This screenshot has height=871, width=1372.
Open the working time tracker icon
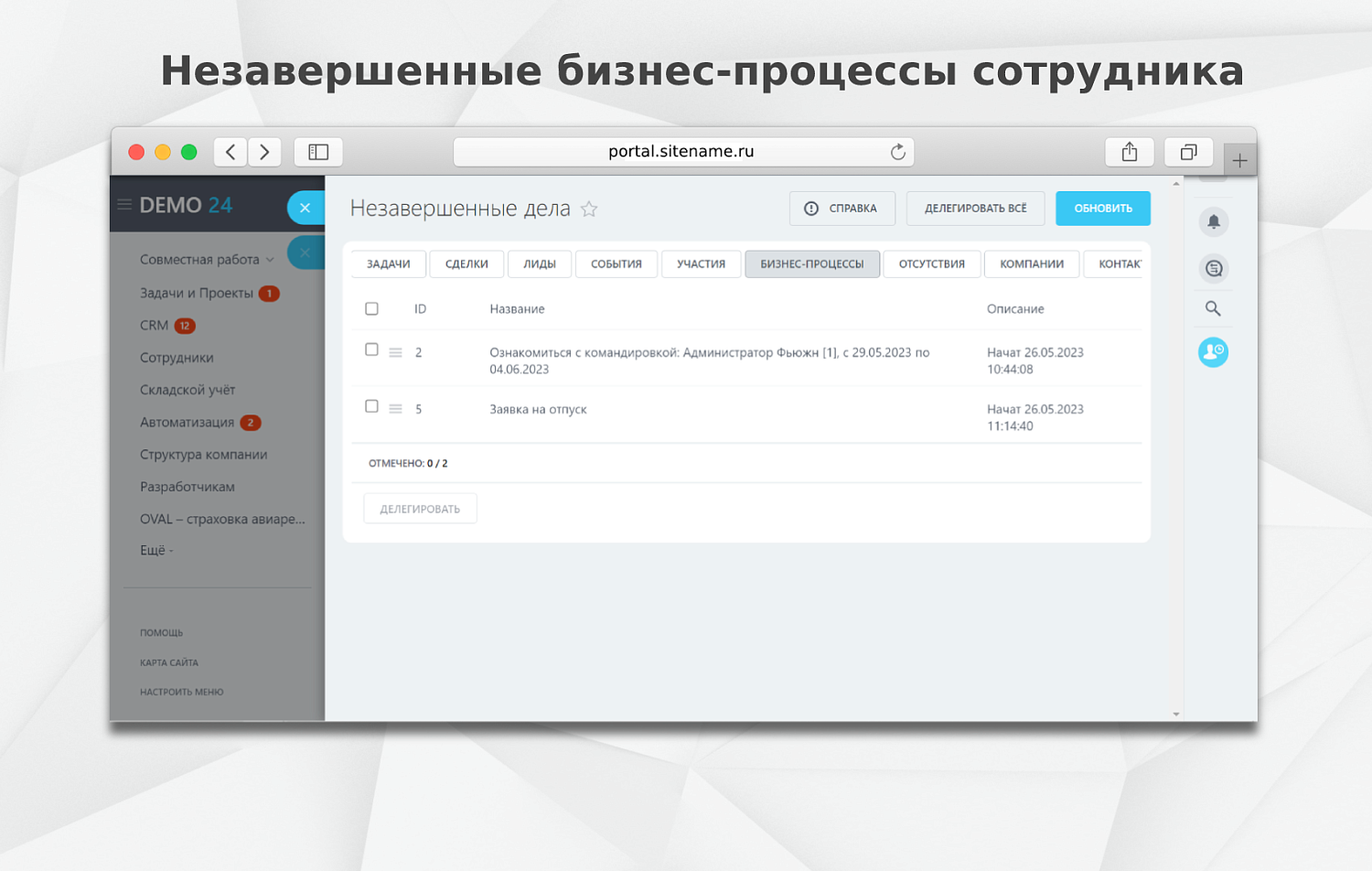coord(1213,351)
